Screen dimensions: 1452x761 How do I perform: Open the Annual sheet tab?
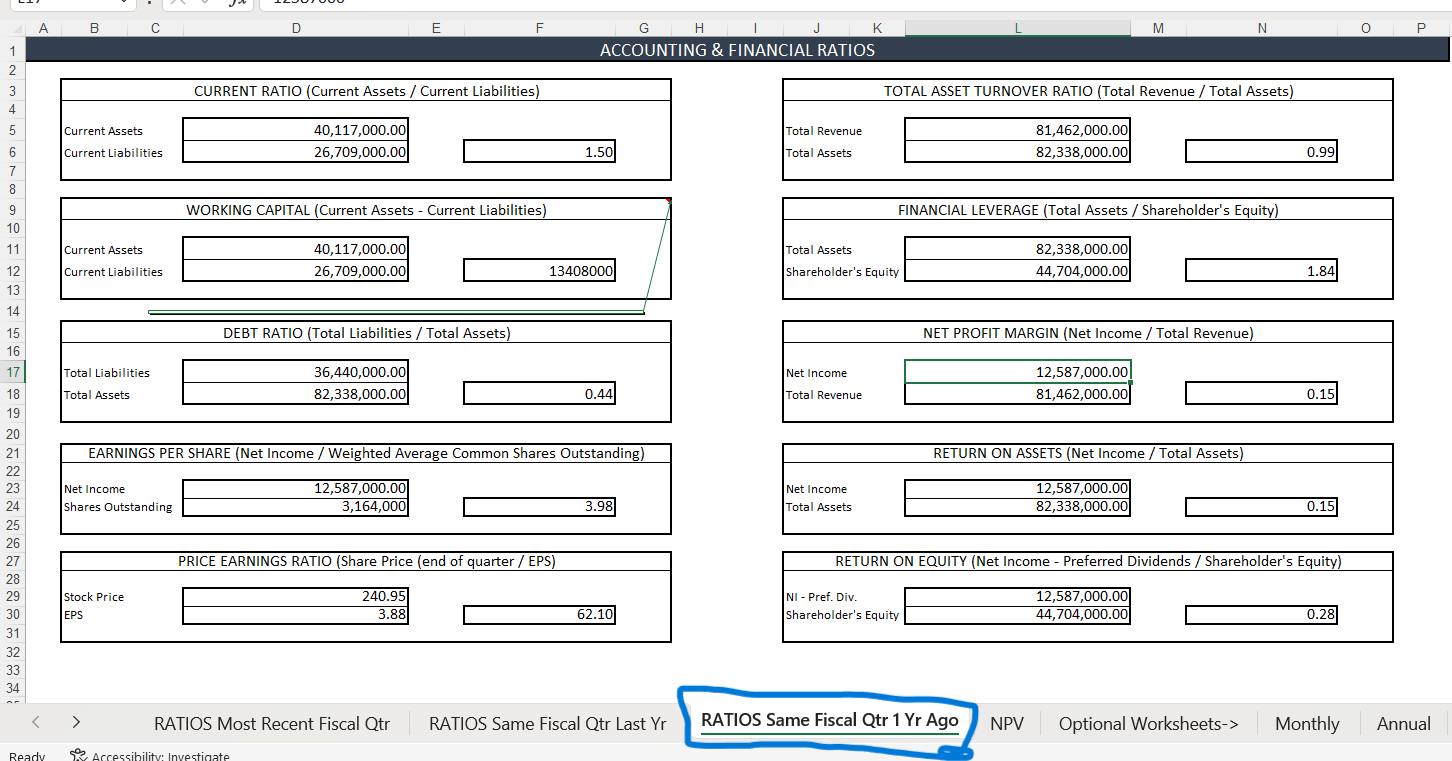[1403, 723]
